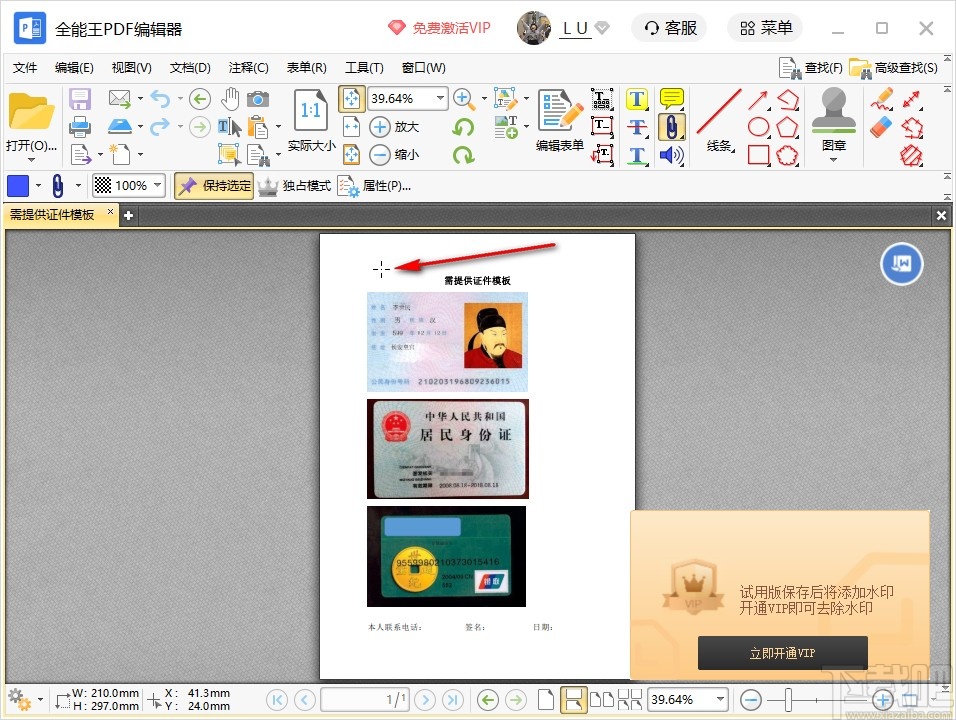This screenshot has height=720, width=956.
Task: Select the eraser tool
Action: coord(881,127)
